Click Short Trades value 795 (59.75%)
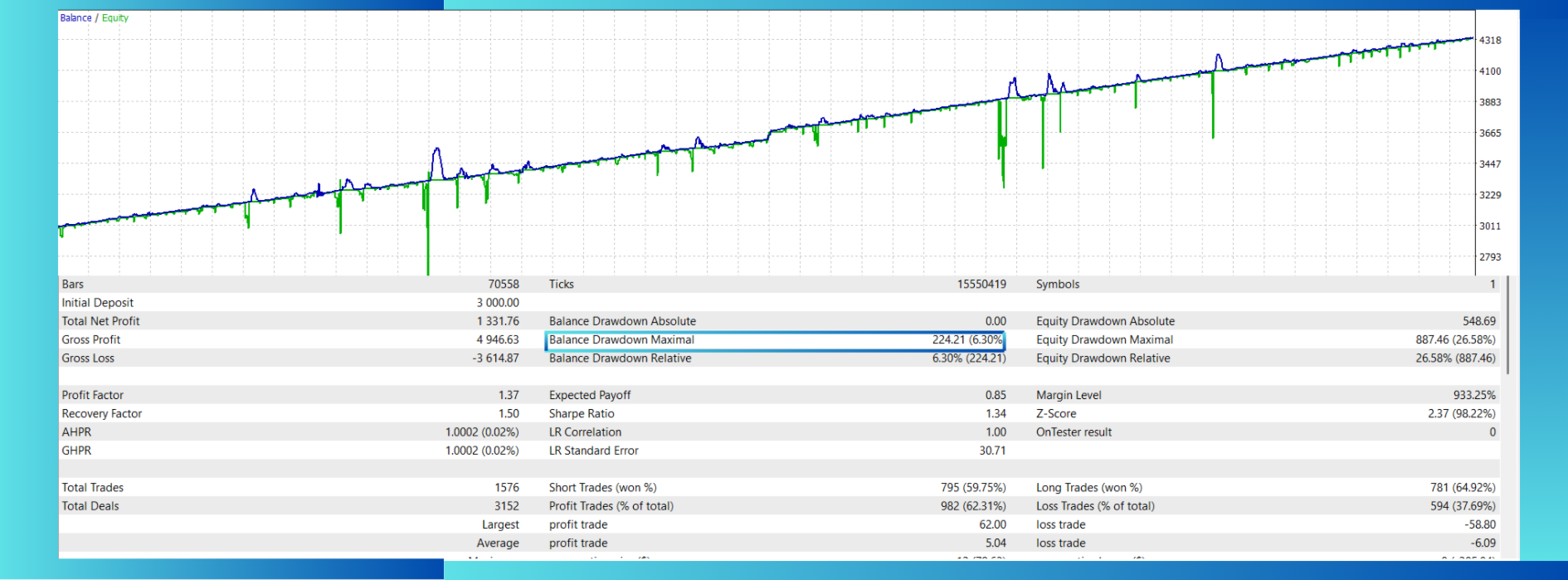 [x=973, y=488]
